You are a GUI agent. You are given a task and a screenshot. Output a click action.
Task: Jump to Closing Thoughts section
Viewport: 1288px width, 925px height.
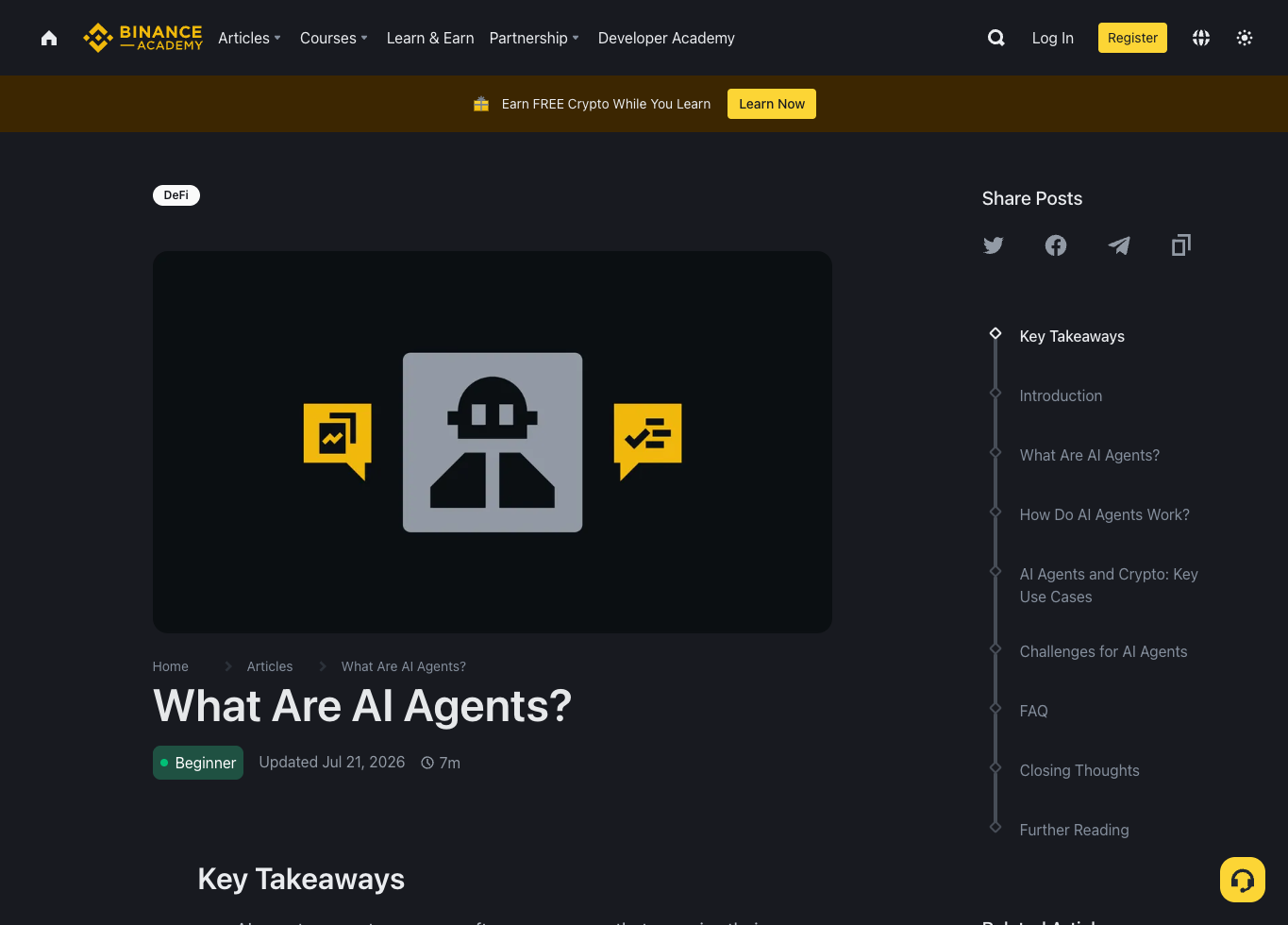(x=1079, y=770)
